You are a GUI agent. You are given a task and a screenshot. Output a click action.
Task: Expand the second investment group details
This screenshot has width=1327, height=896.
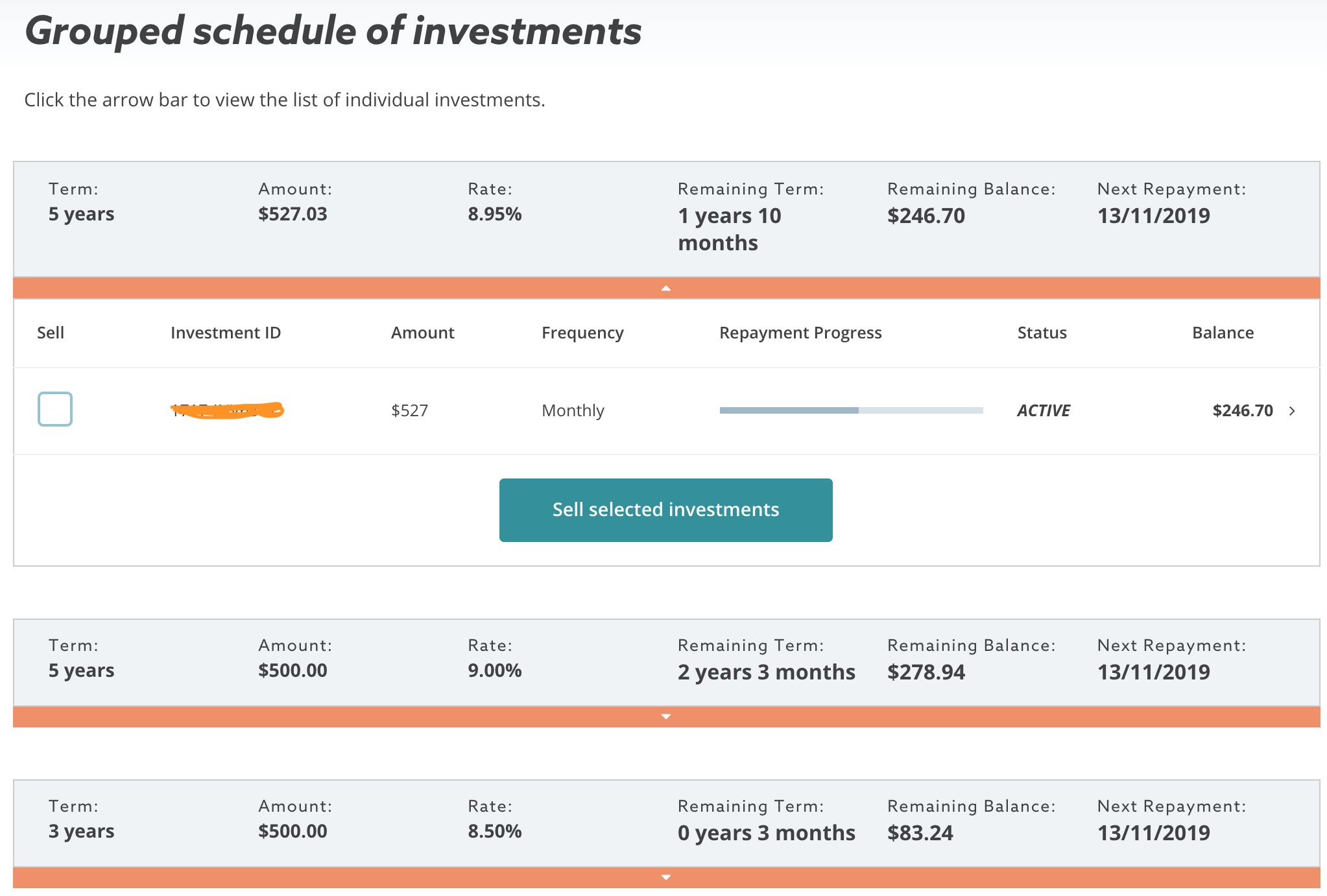[x=665, y=716]
